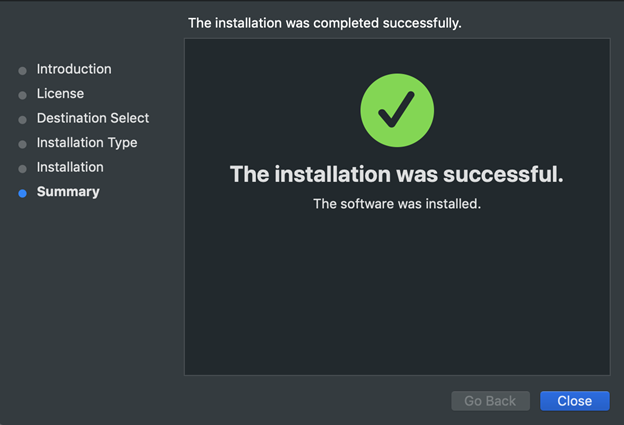Click the green success checkmark icon
The image size is (624, 425).
pos(397,111)
